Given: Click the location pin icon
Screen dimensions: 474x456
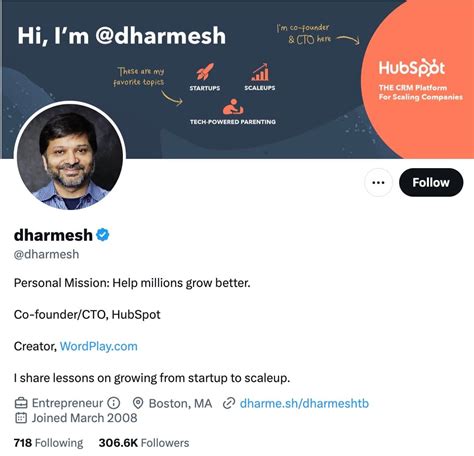Looking at the screenshot, I should [138, 403].
